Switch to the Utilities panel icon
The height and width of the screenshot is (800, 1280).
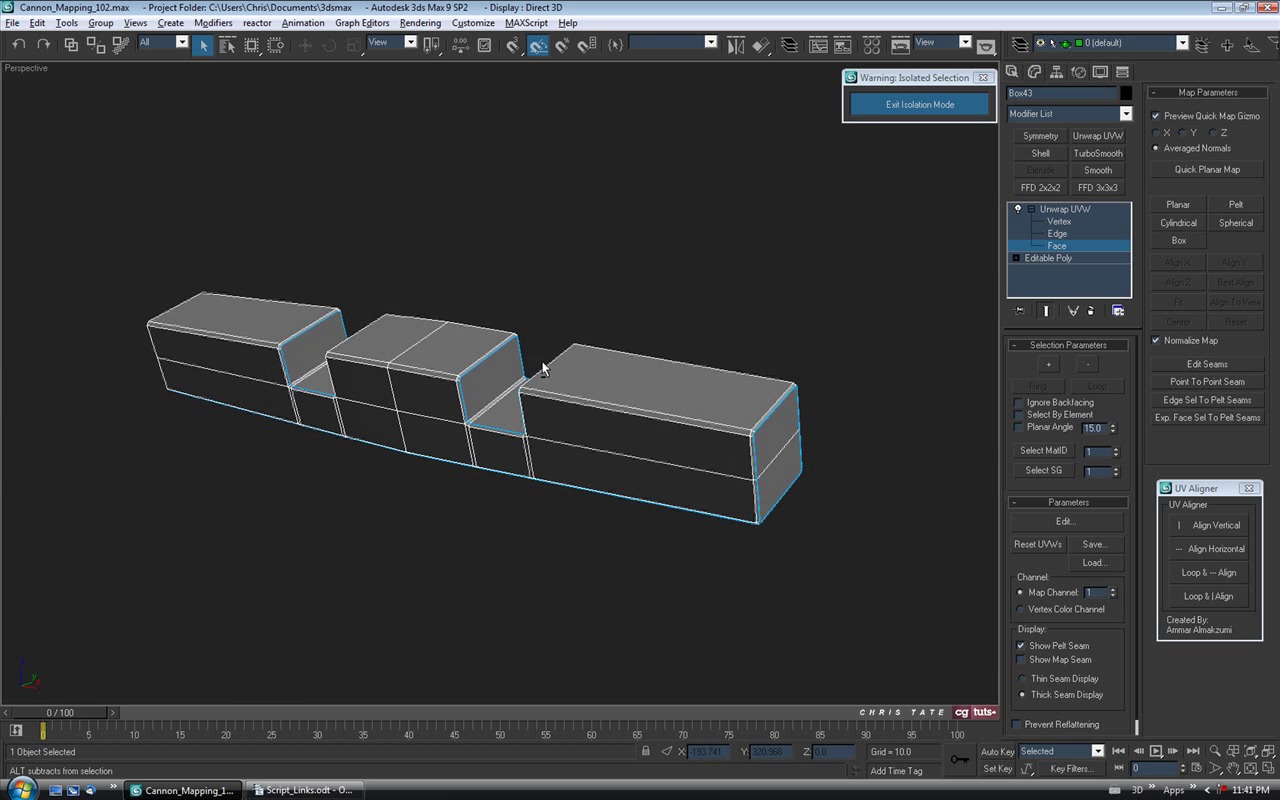[1122, 72]
